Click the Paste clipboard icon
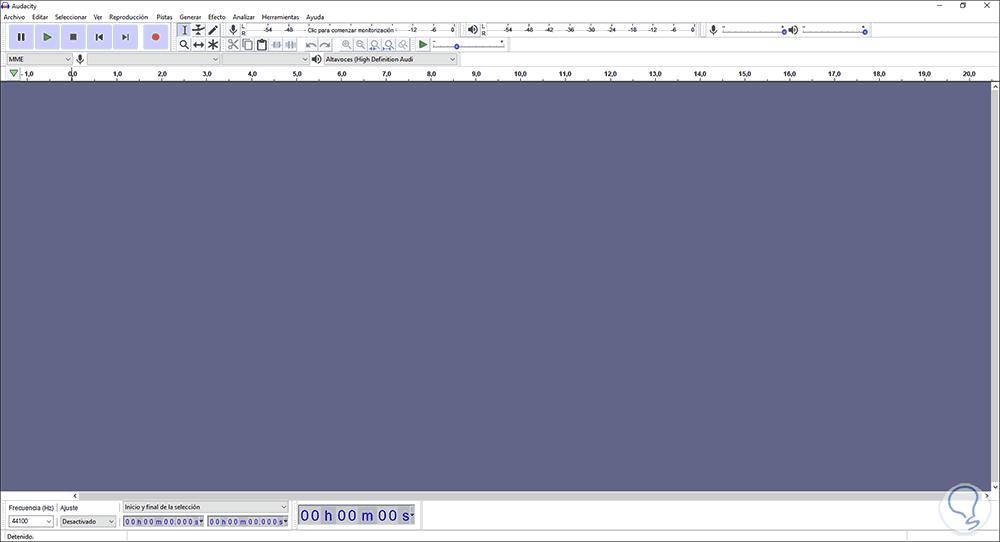This screenshot has width=1000, height=542. 261,45
